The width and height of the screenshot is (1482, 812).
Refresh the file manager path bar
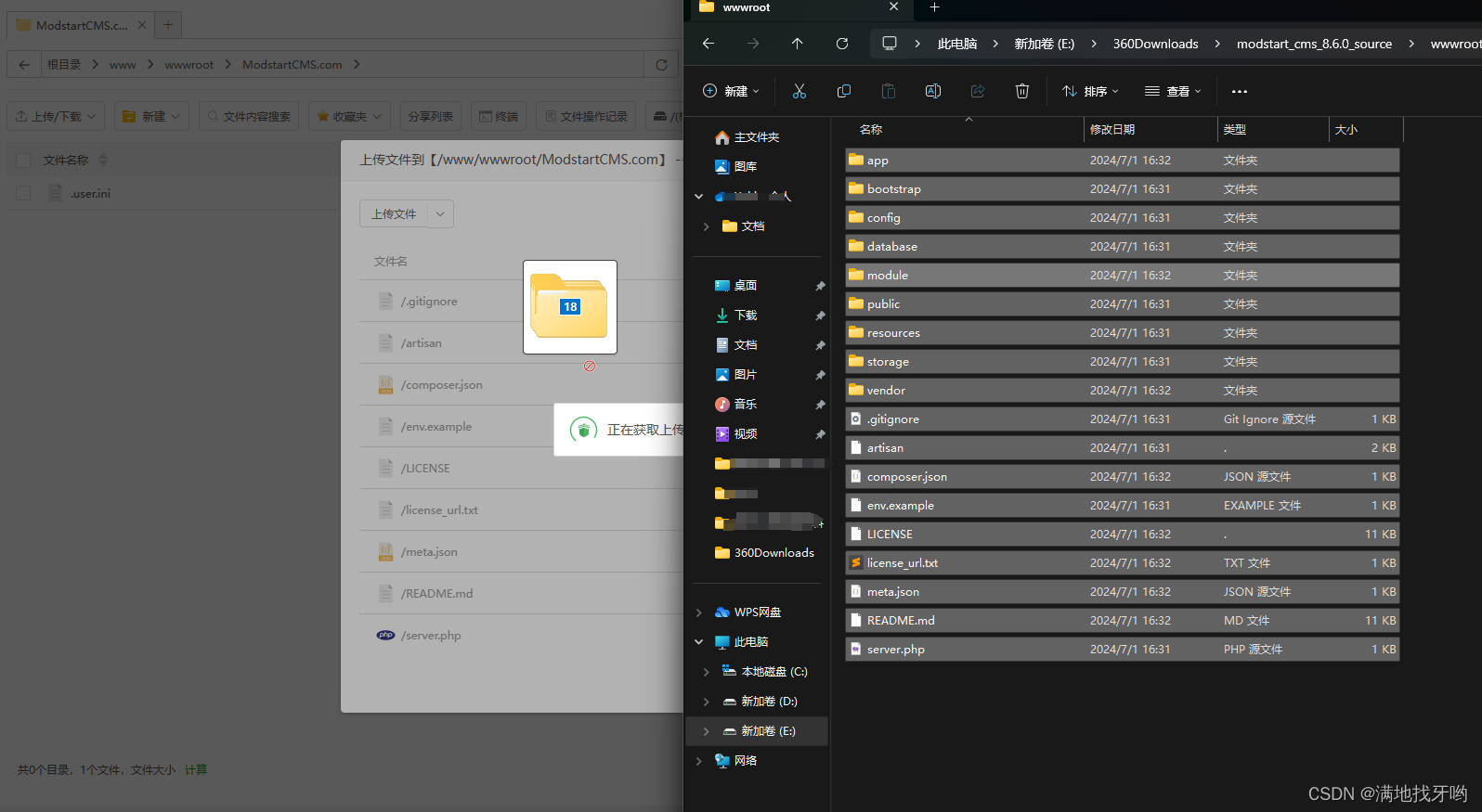(661, 65)
